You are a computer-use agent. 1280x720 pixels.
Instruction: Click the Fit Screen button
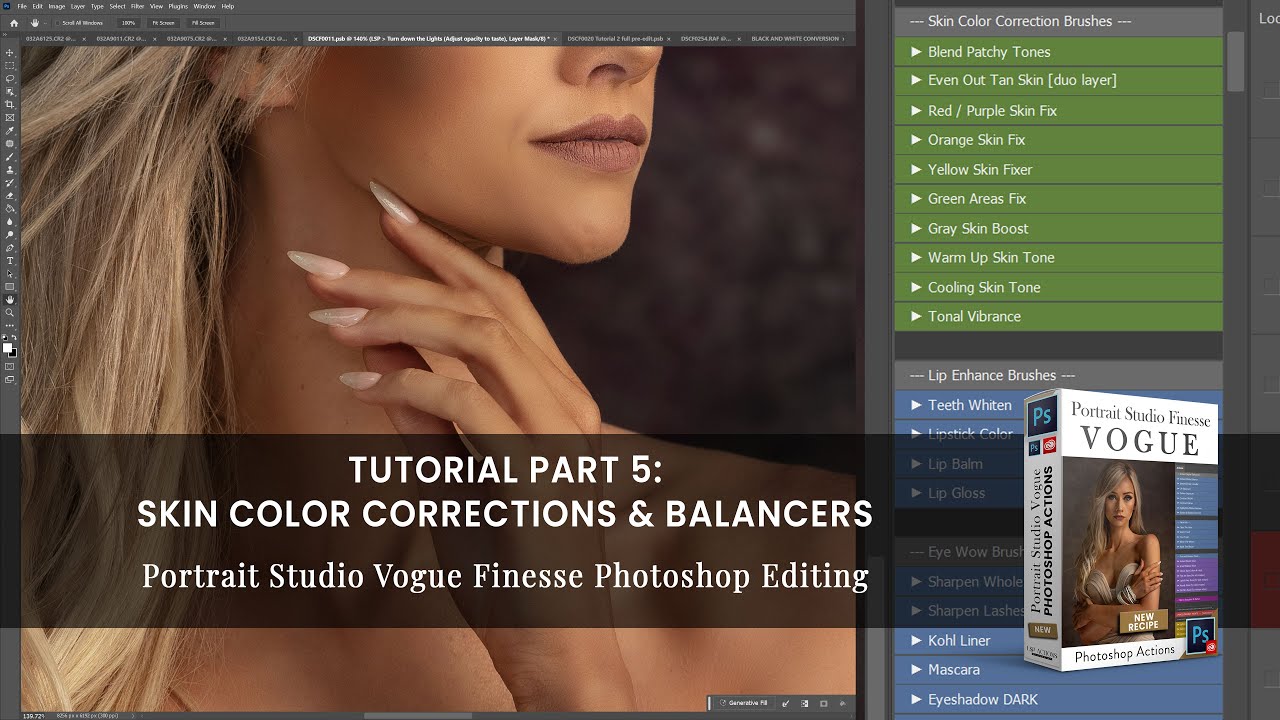point(164,23)
